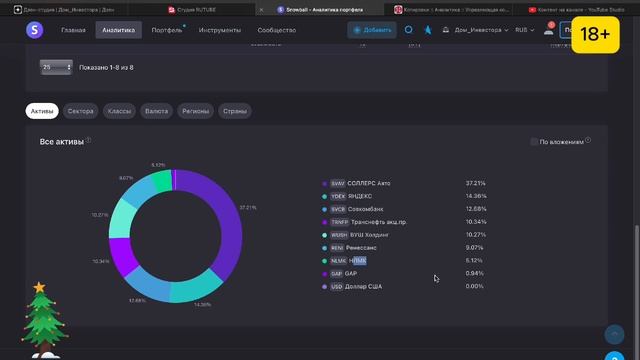This screenshot has height=360, width=640.
Task: Click the large purple 37.21% donut segment
Action: pyautogui.click(x=229, y=222)
